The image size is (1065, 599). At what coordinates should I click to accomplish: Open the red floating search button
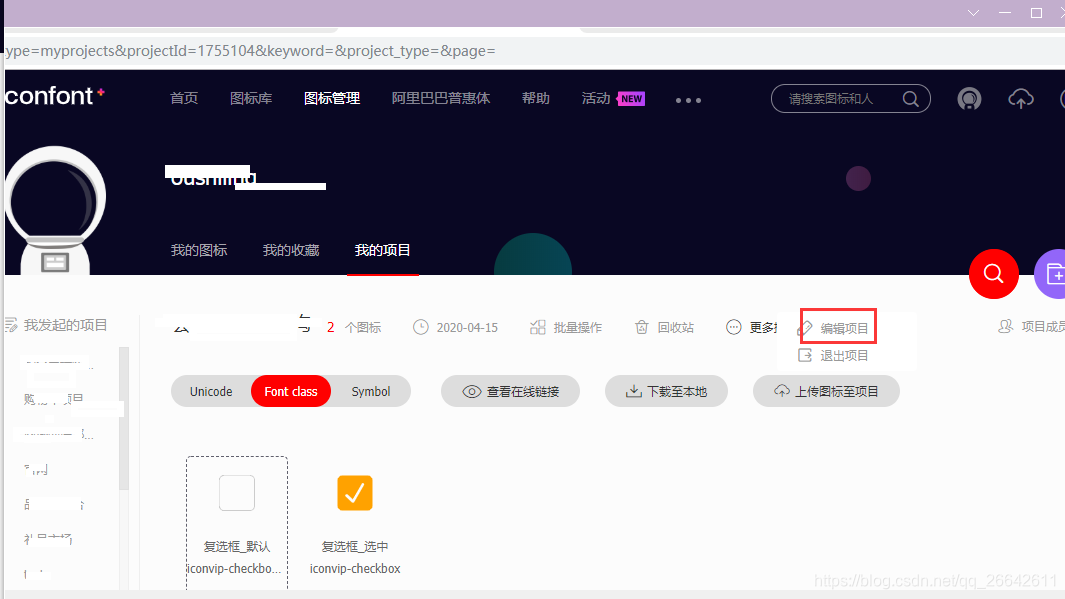tap(993, 273)
